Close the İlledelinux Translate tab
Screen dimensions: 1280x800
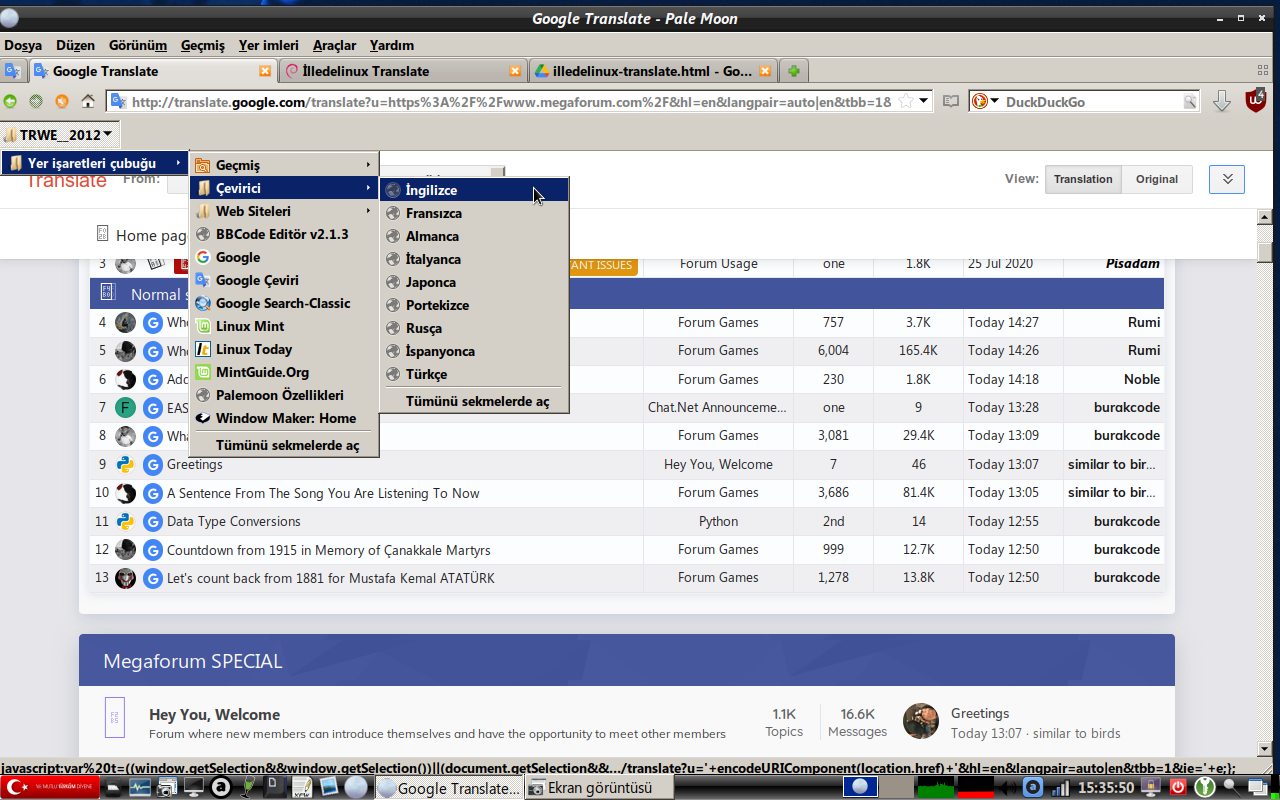click(x=515, y=71)
